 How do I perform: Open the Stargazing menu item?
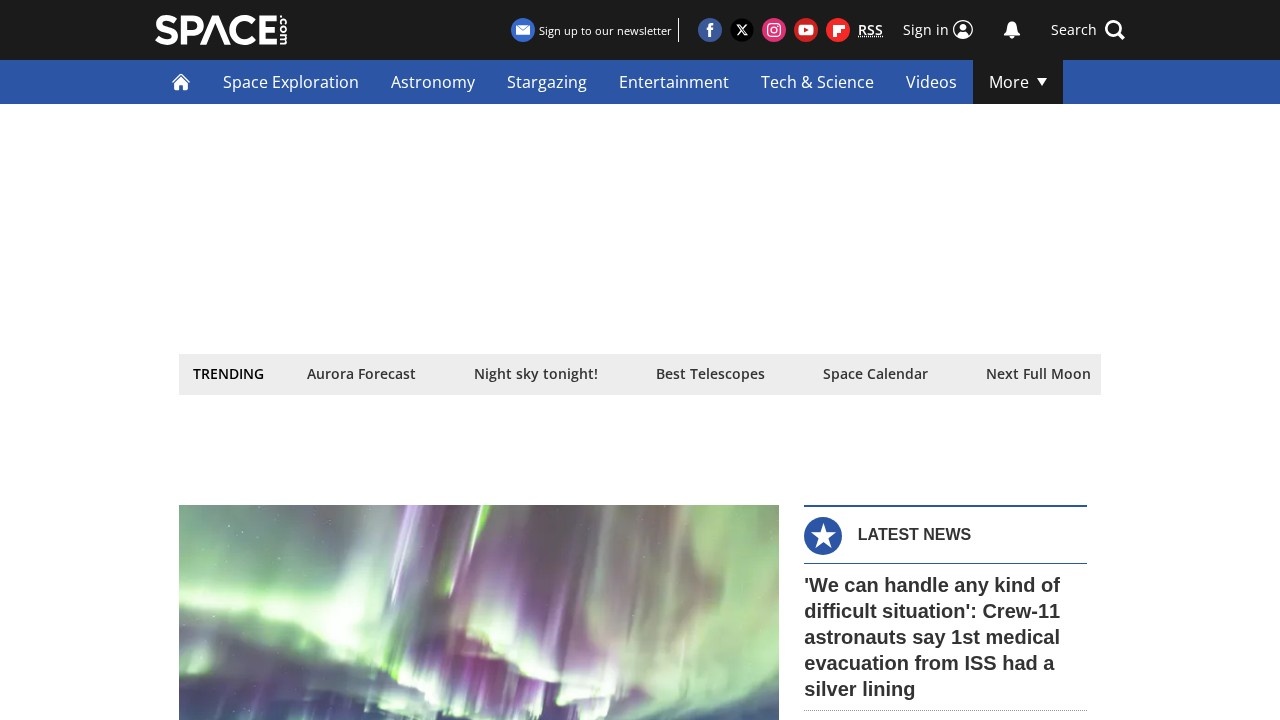[x=547, y=82]
